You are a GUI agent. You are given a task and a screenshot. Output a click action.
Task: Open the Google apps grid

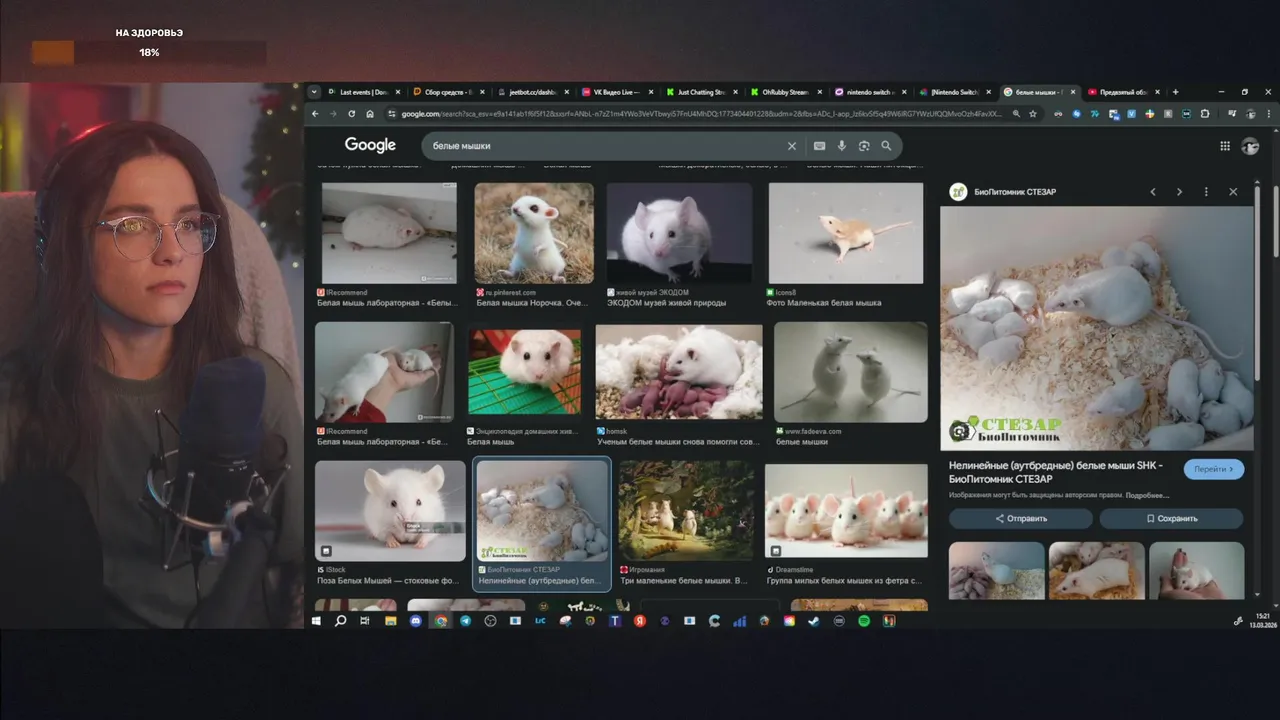(x=1225, y=146)
